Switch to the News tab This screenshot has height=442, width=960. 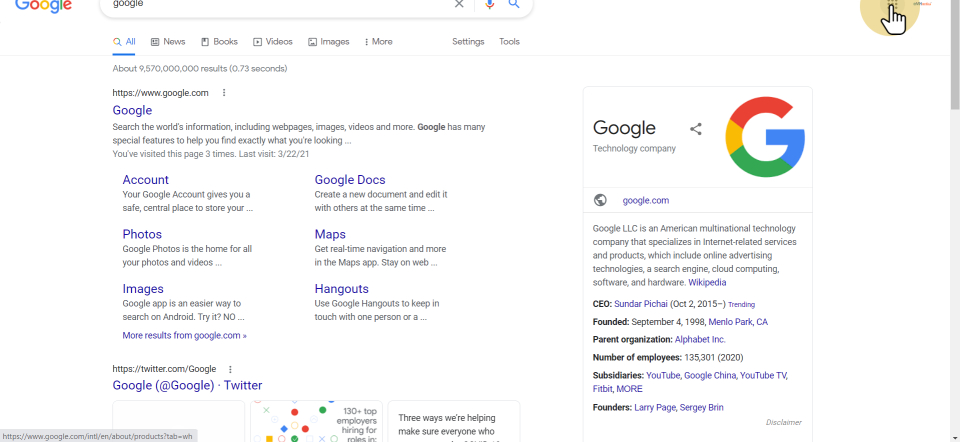(168, 42)
